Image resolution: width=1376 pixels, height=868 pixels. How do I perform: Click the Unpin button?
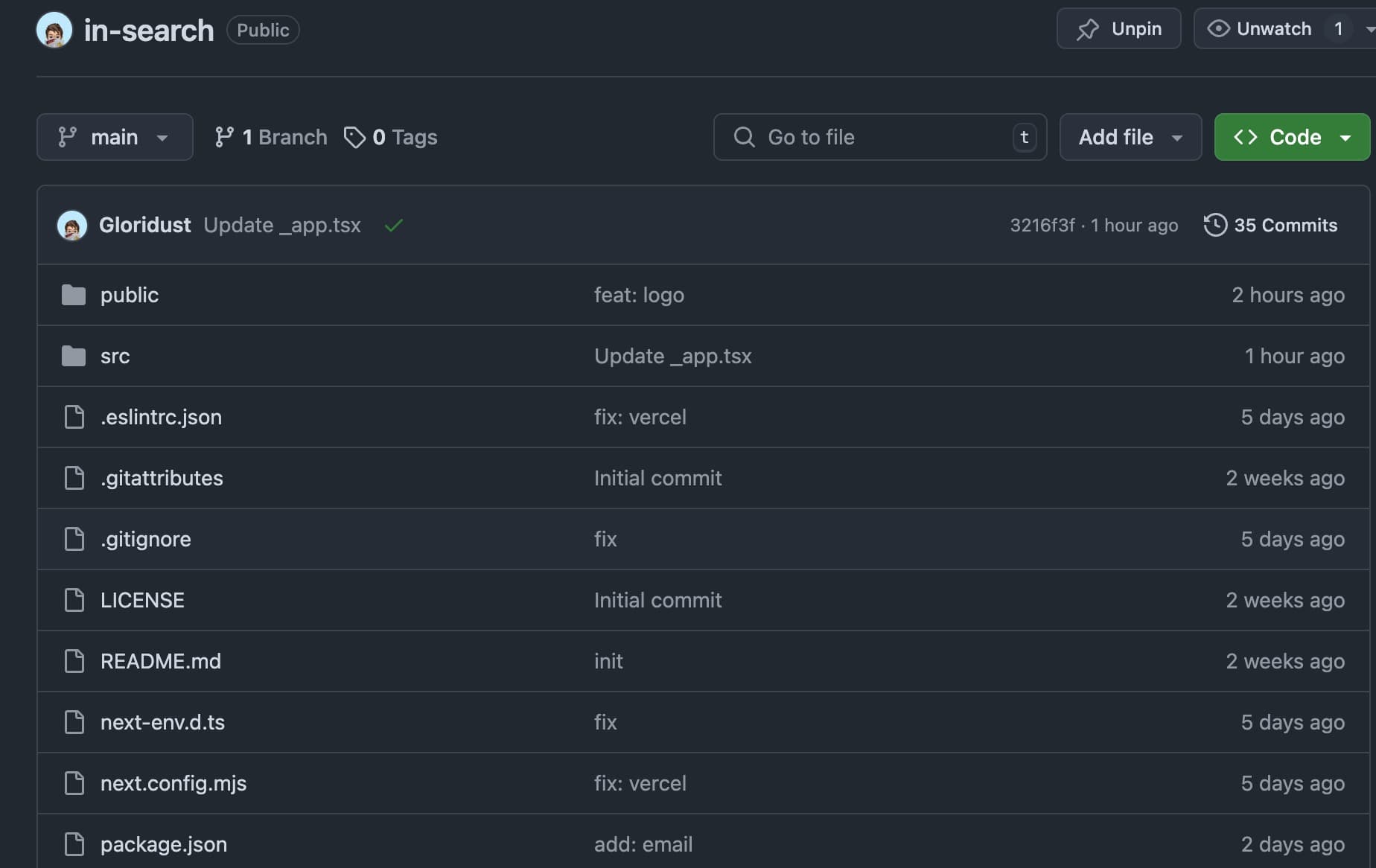pyautogui.click(x=1118, y=28)
